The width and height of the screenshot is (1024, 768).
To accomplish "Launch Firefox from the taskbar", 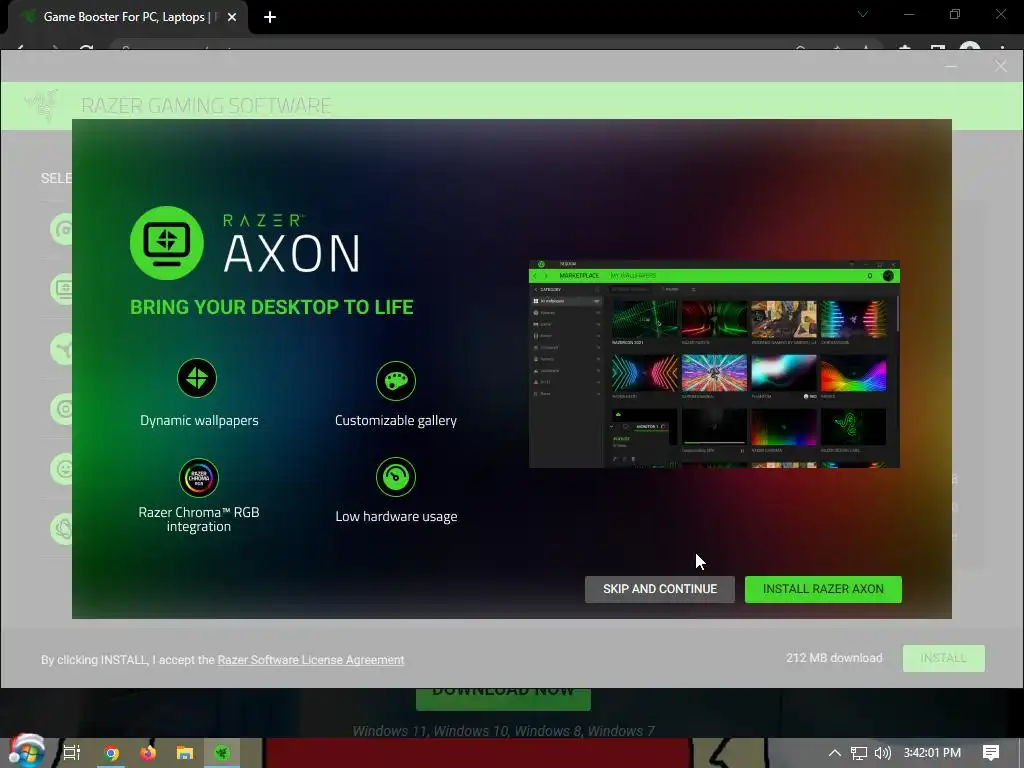I will click(148, 753).
